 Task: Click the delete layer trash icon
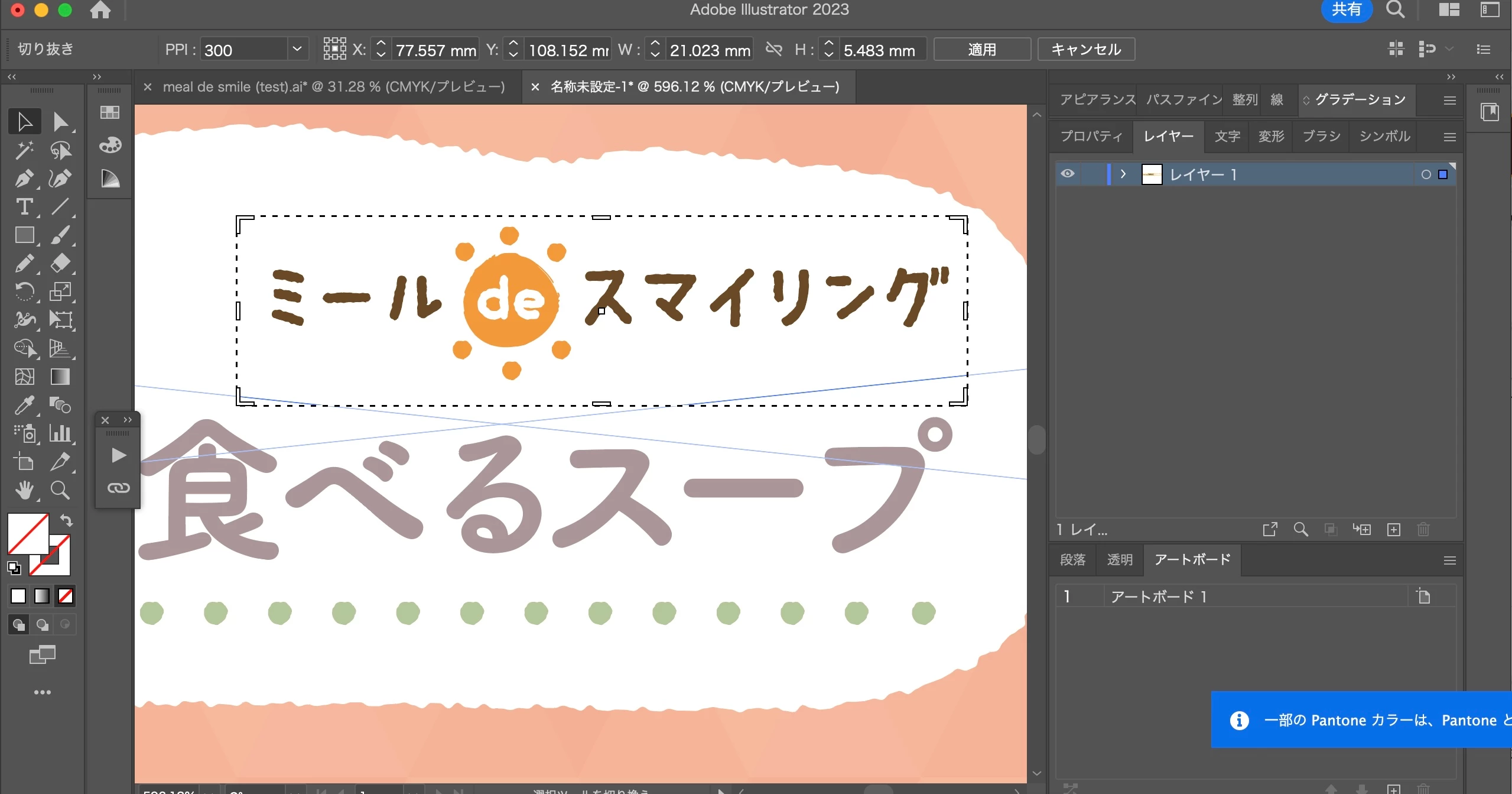pyautogui.click(x=1423, y=529)
